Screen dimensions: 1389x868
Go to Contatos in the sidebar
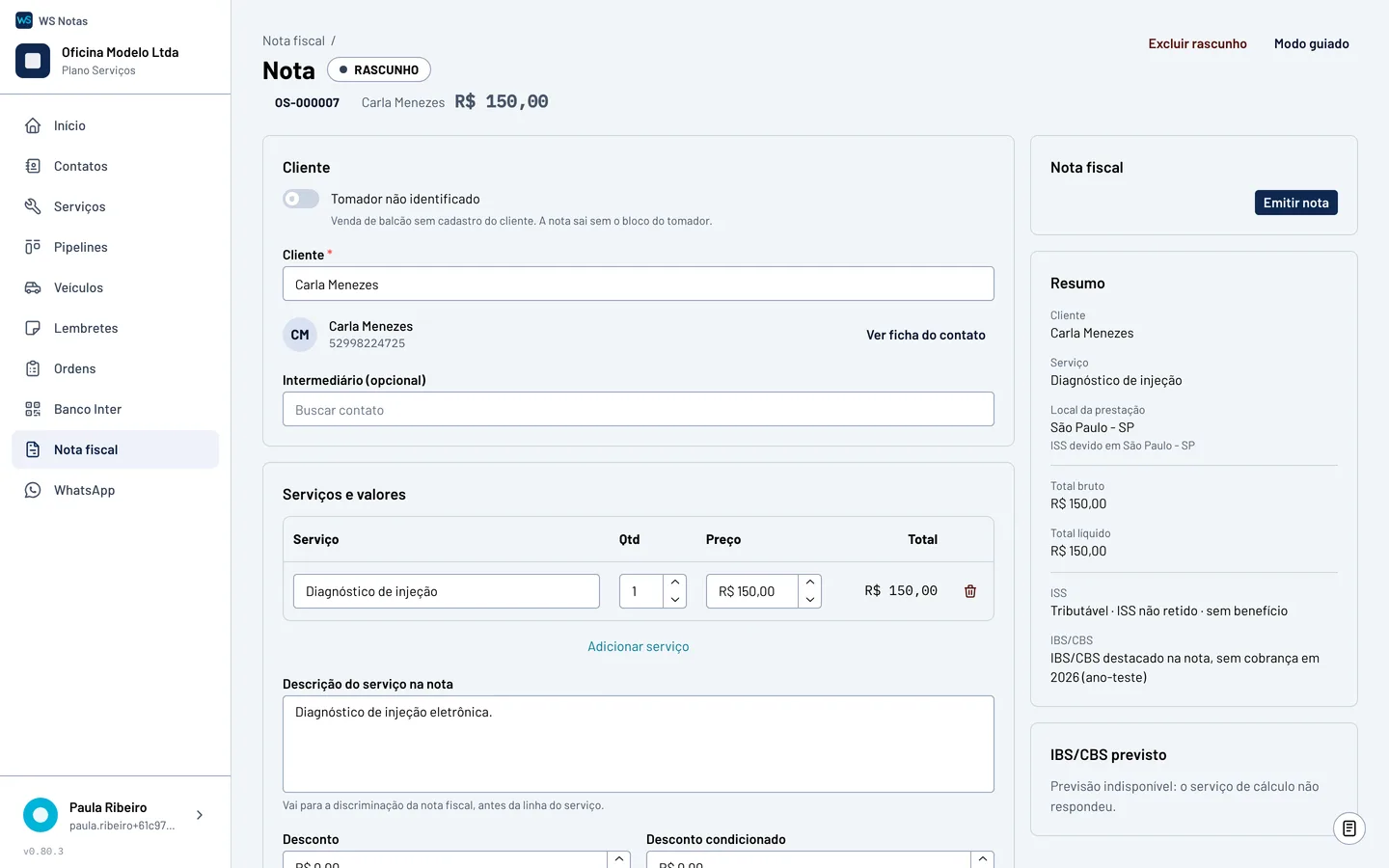pos(116,166)
